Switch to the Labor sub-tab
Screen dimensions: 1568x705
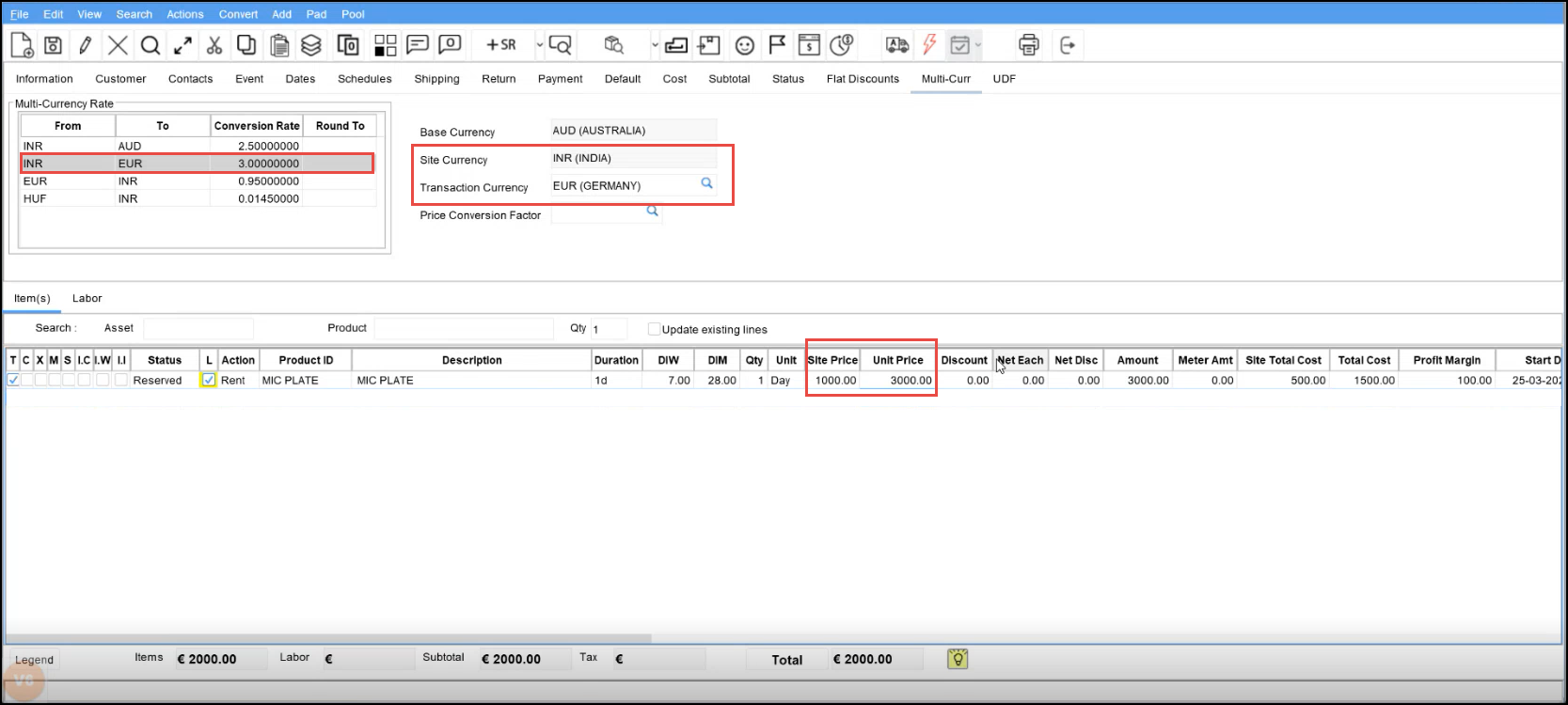click(x=87, y=298)
